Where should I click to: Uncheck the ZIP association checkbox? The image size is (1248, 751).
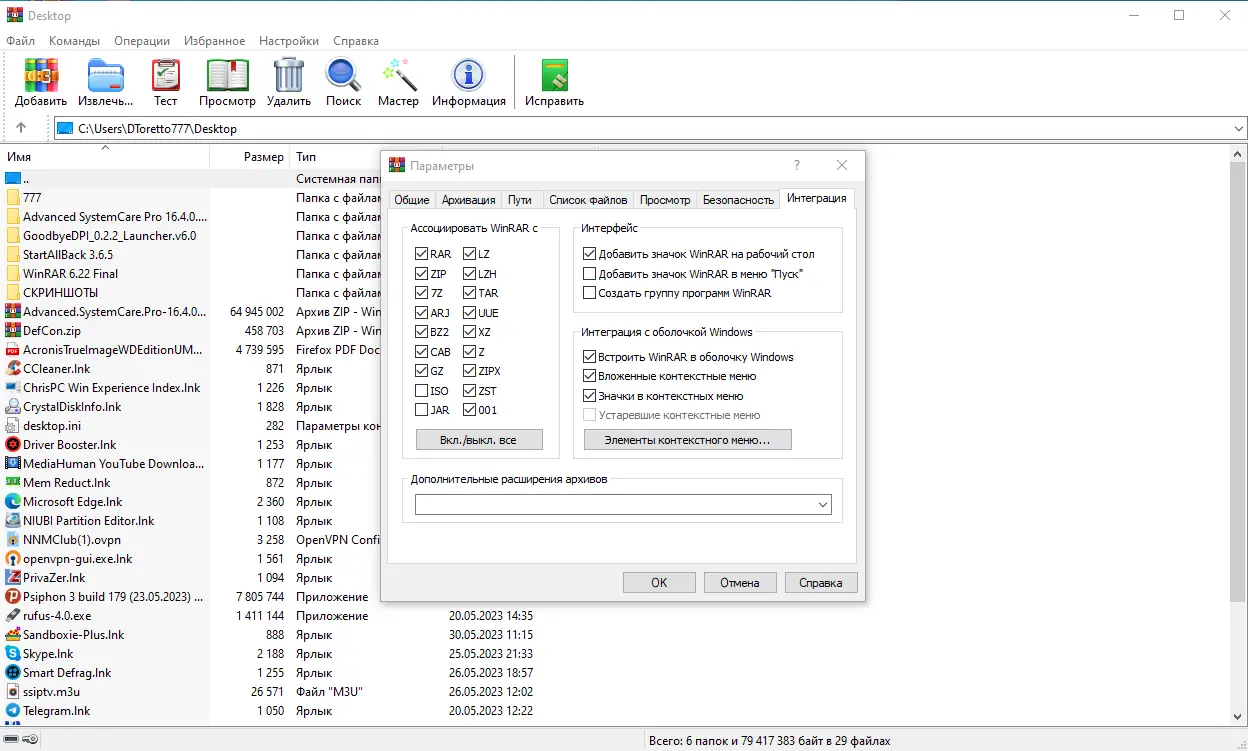pos(422,274)
